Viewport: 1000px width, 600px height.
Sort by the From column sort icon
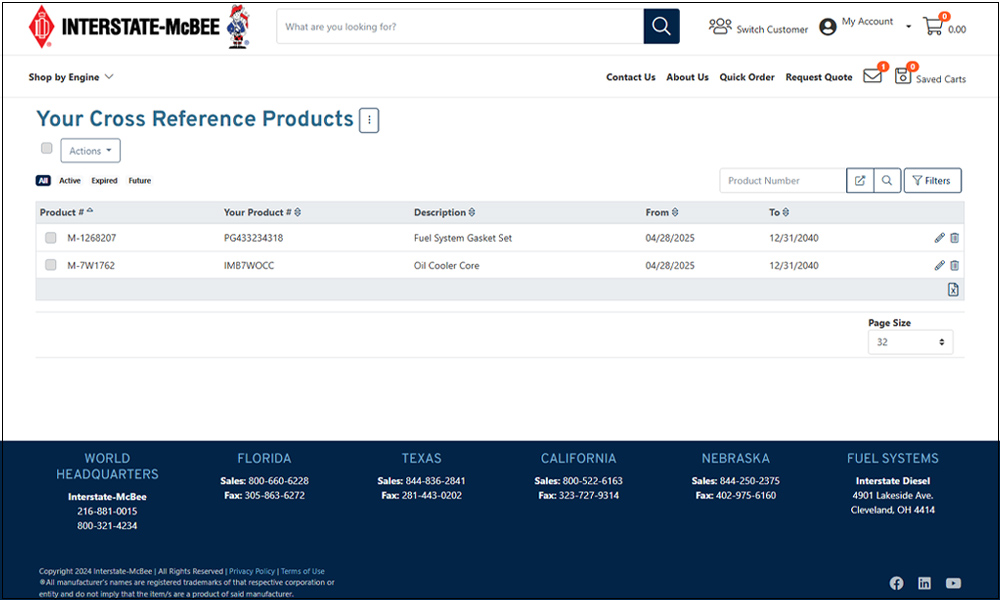(x=675, y=212)
